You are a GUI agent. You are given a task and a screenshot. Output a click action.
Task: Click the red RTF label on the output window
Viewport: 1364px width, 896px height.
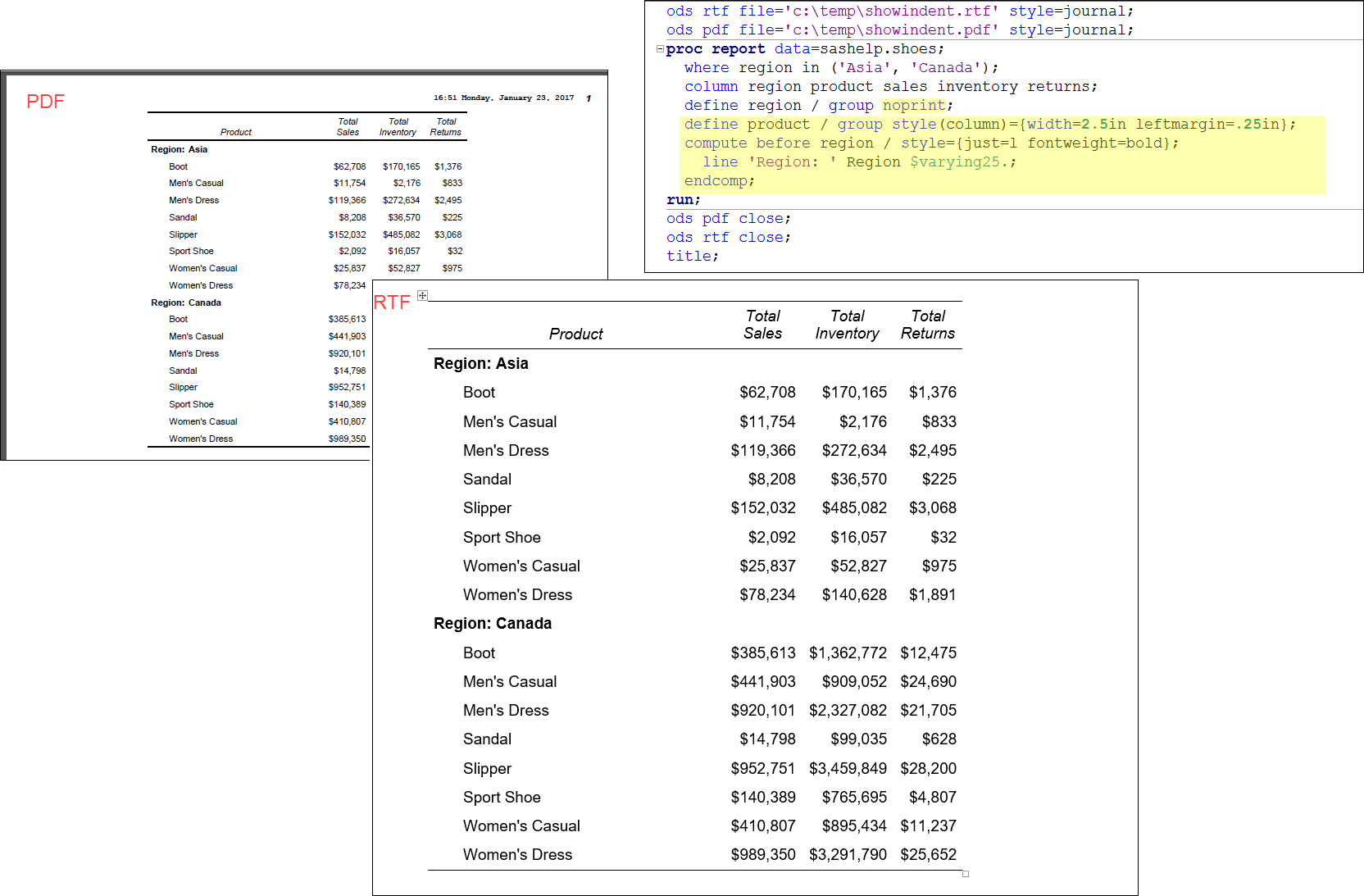pyautogui.click(x=392, y=302)
